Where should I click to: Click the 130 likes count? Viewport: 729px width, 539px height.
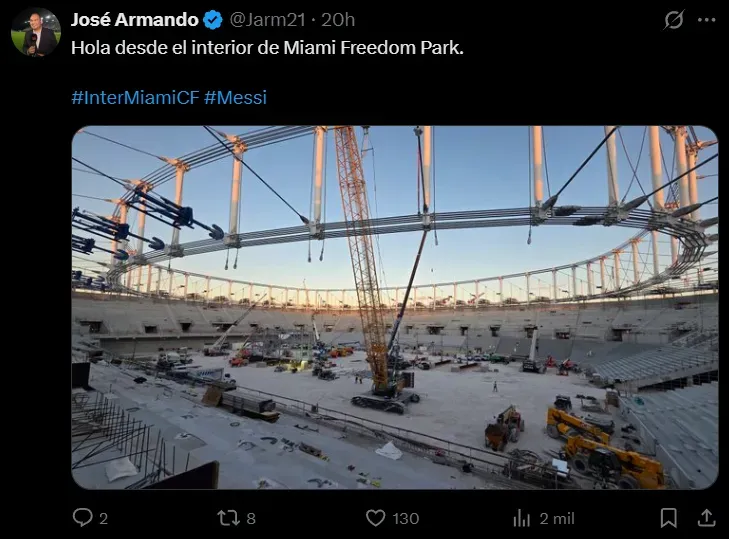[x=405, y=519]
